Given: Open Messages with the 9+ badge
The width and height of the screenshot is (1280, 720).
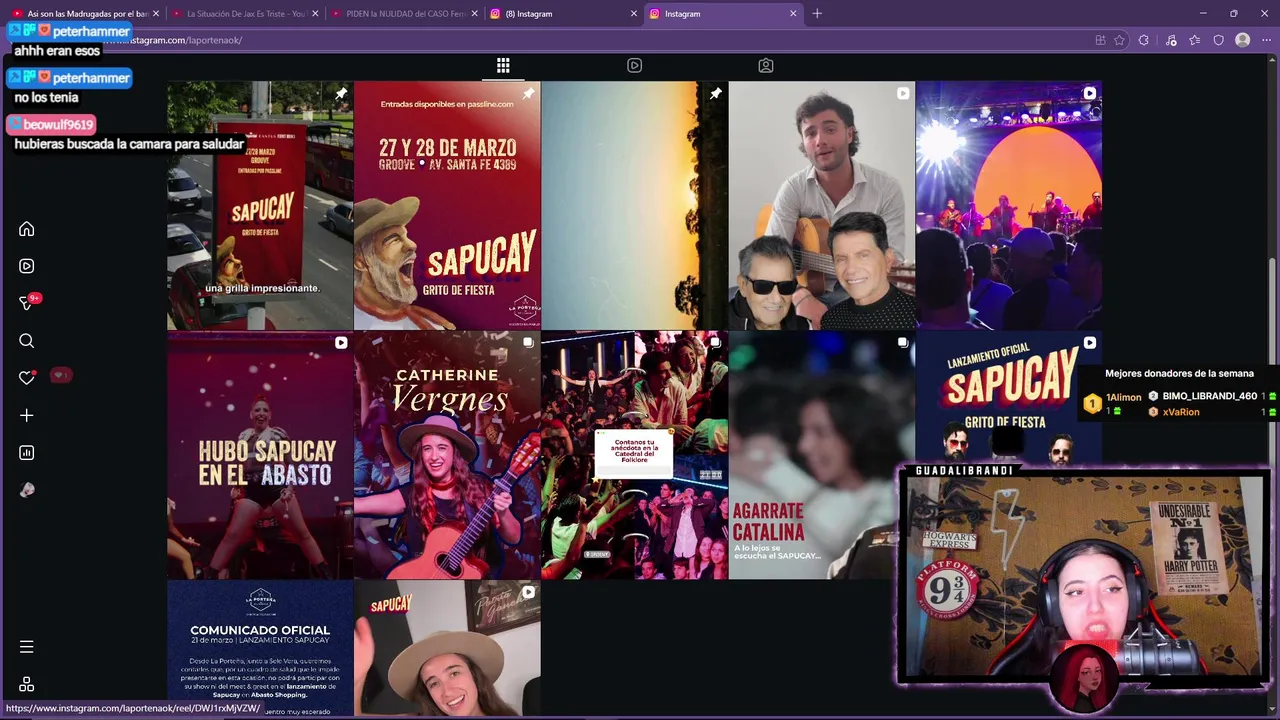Looking at the screenshot, I should pyautogui.click(x=27, y=303).
